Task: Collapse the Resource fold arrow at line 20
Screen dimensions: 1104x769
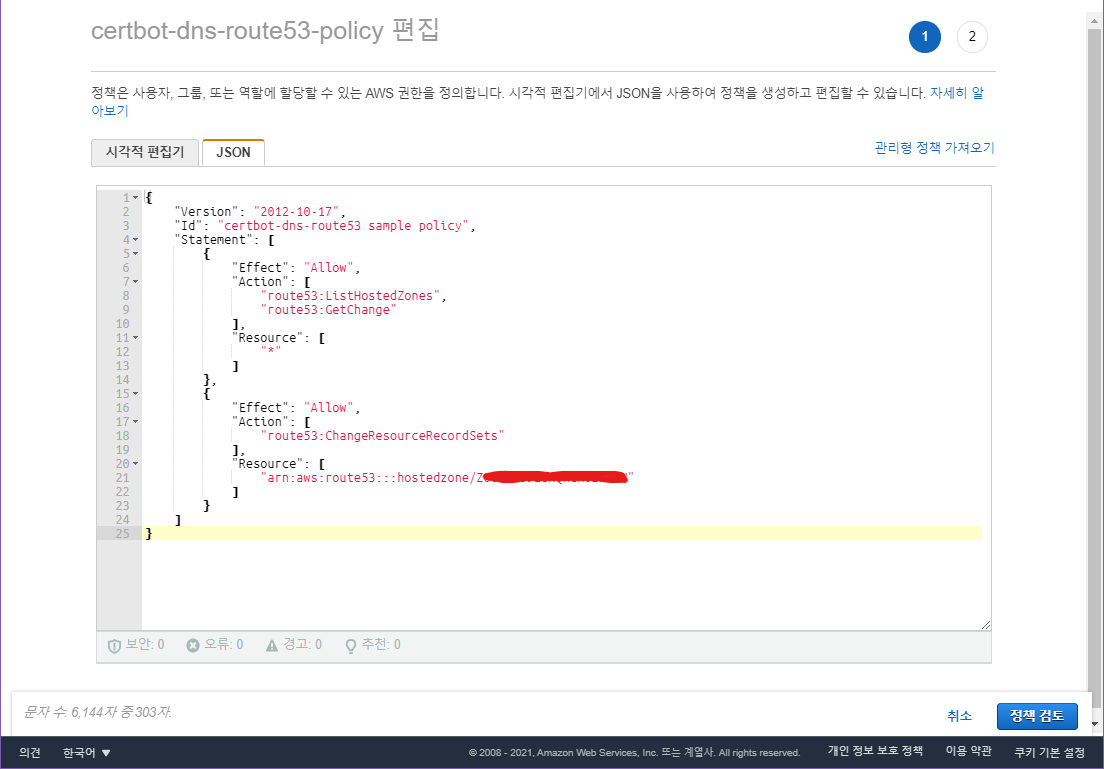Action: pyautogui.click(x=135, y=464)
